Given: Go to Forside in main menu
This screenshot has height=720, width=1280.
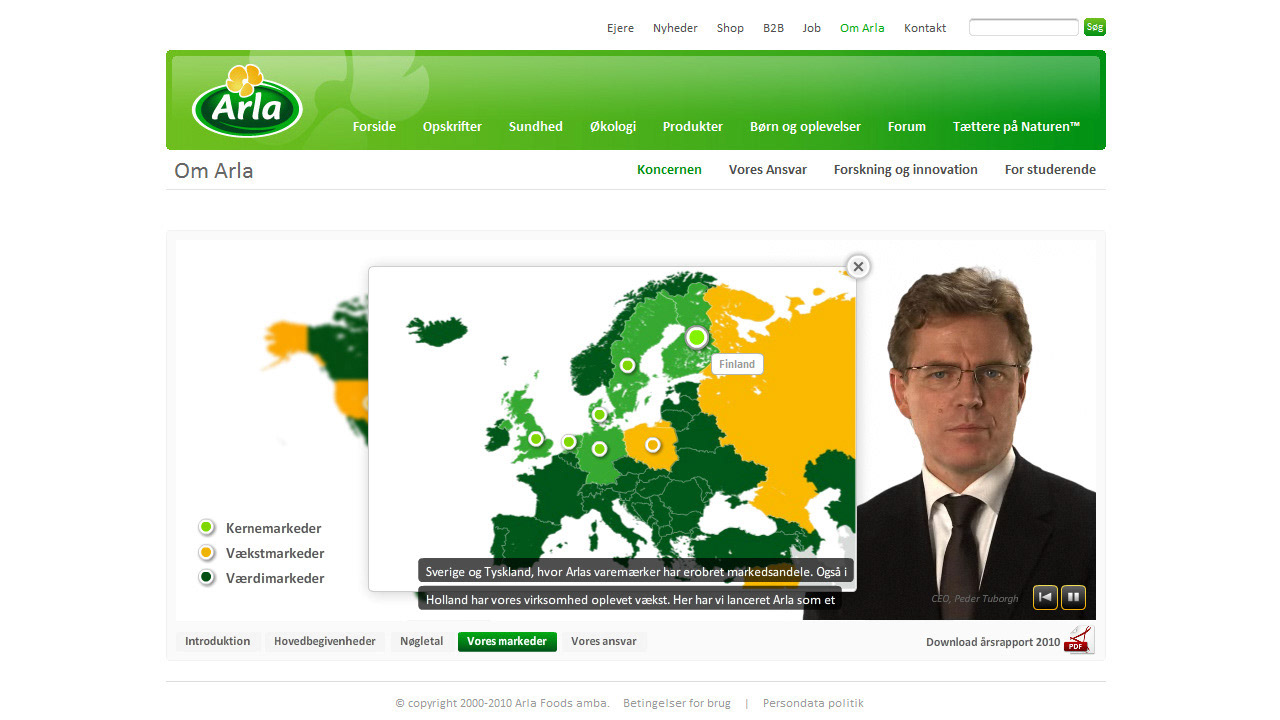Looking at the screenshot, I should click(374, 126).
